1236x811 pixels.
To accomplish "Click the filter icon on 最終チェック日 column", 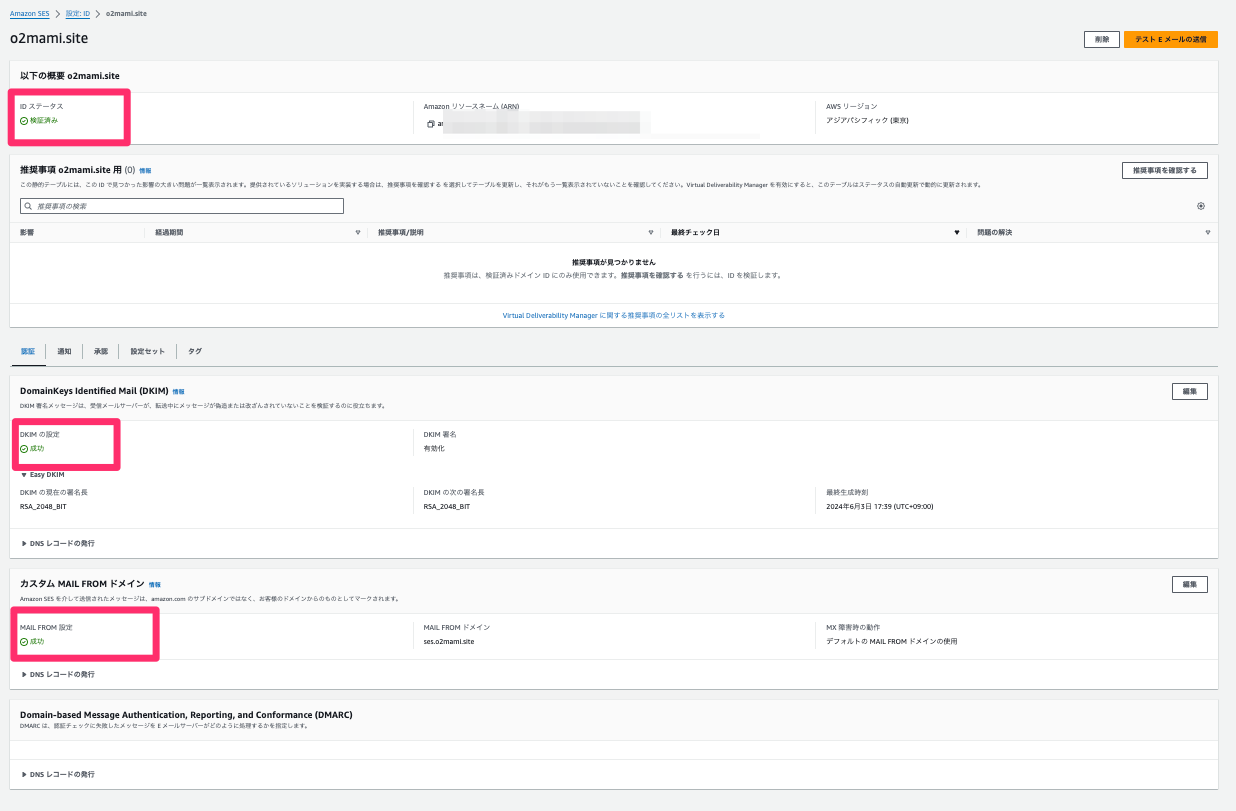I will [956, 232].
